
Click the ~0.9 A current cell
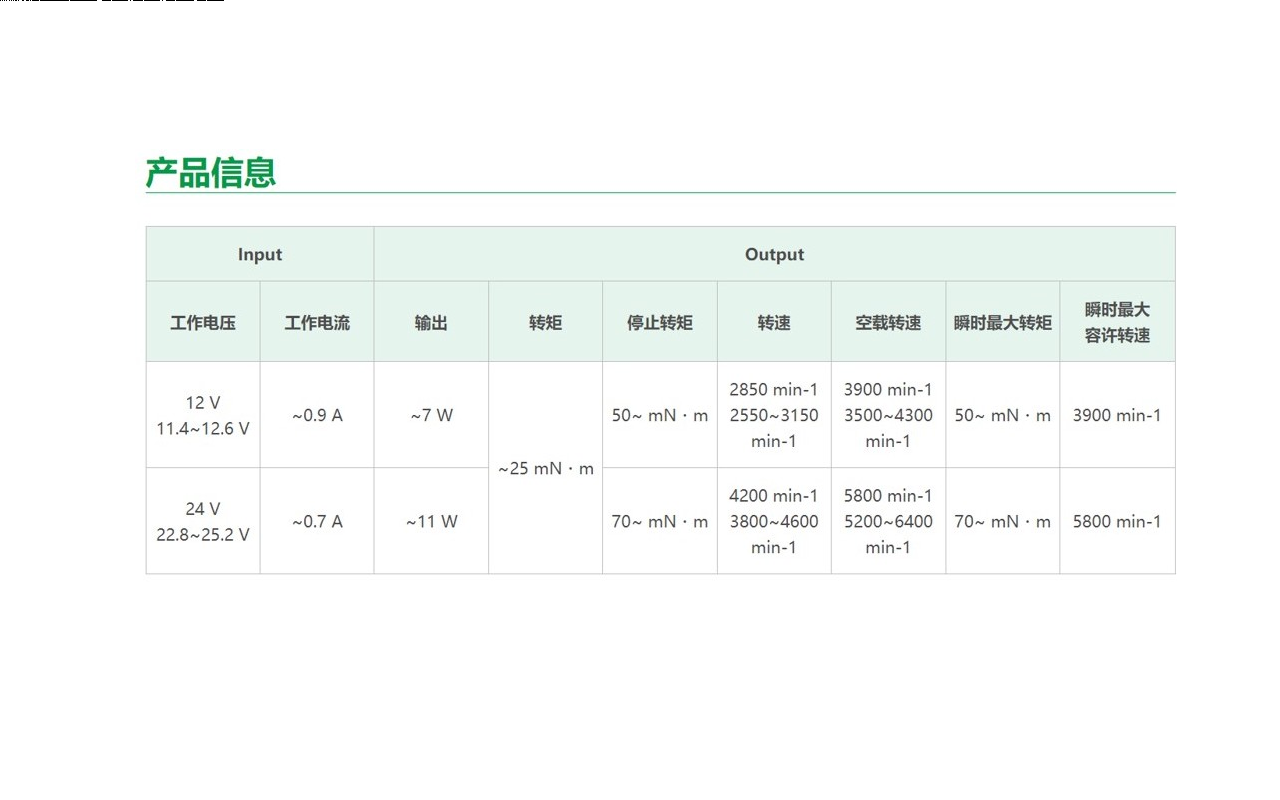click(x=317, y=415)
